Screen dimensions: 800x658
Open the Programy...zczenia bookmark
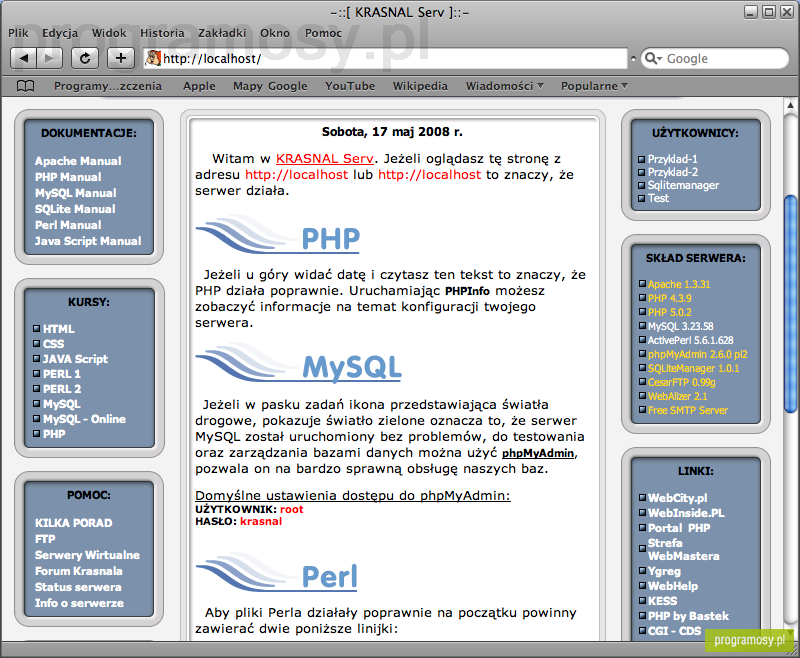[x=108, y=86]
